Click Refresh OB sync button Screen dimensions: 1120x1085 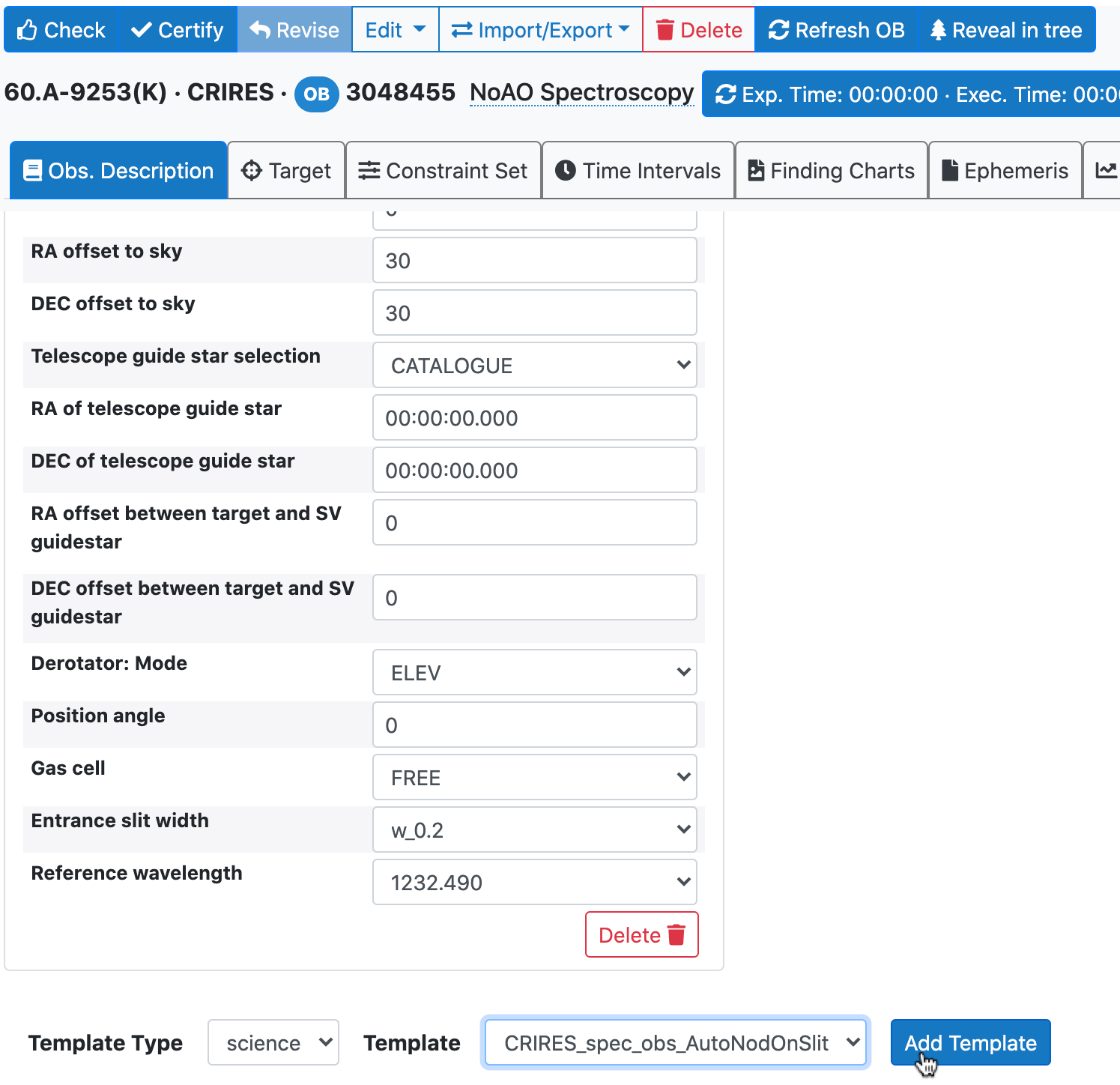(836, 30)
